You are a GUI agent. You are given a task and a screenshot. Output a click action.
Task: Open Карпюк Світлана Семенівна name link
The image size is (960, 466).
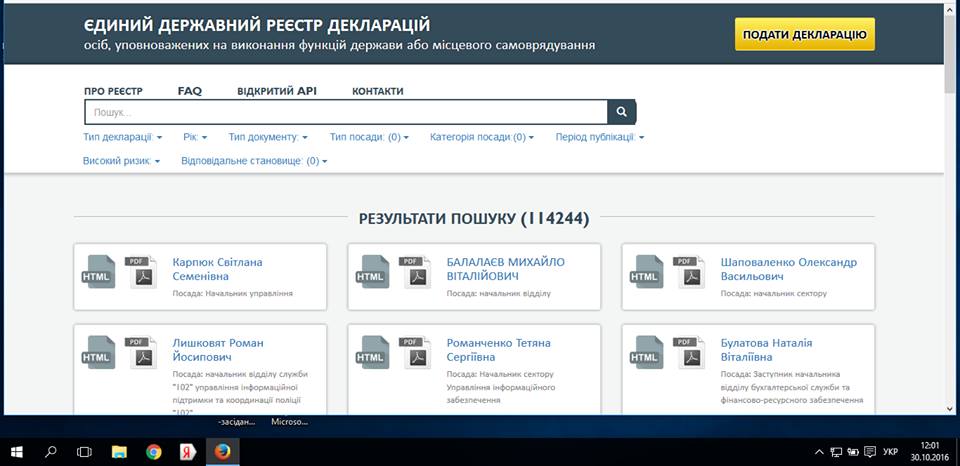click(217, 269)
